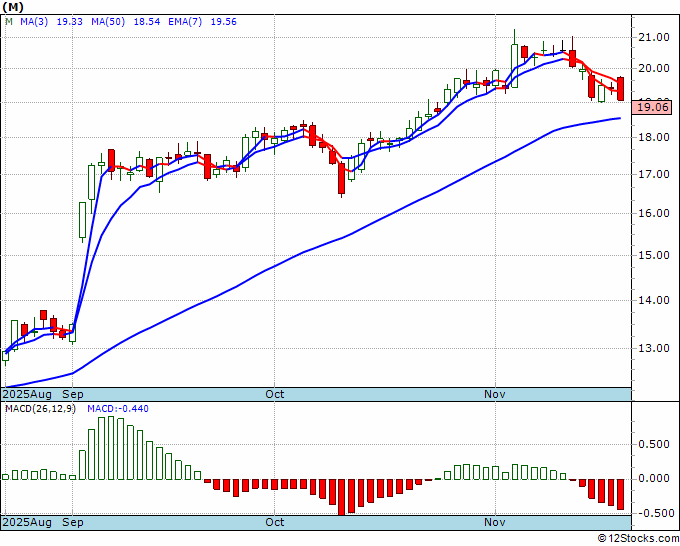The image size is (680, 546).
Task: Click the 19.06 current price tag
Action: tap(654, 107)
